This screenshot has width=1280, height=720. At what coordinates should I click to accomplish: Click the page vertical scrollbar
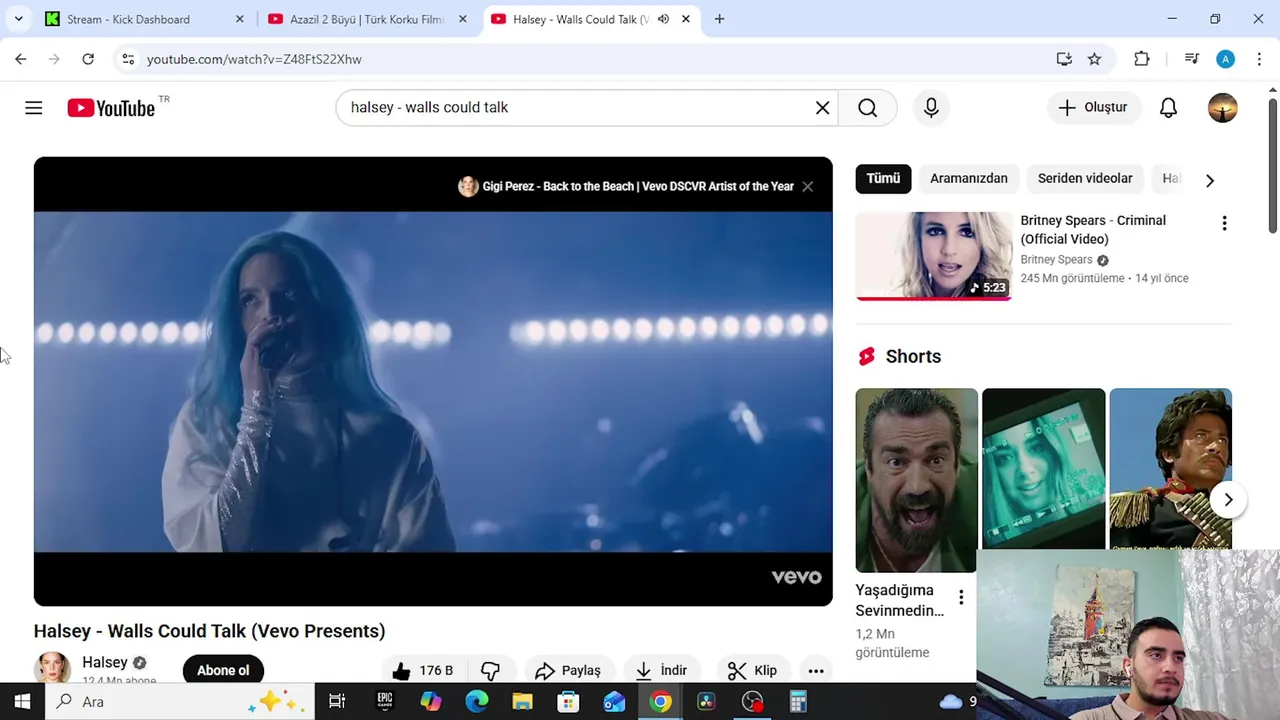pos(1272,165)
